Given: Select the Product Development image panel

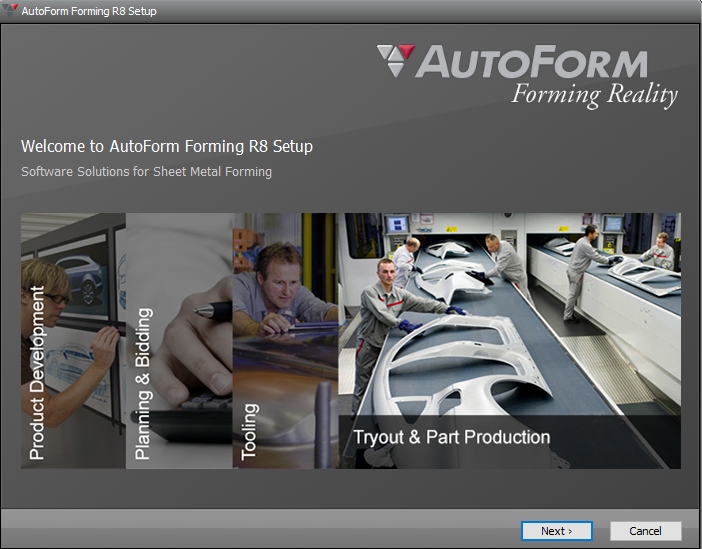Looking at the screenshot, I should click(73, 341).
